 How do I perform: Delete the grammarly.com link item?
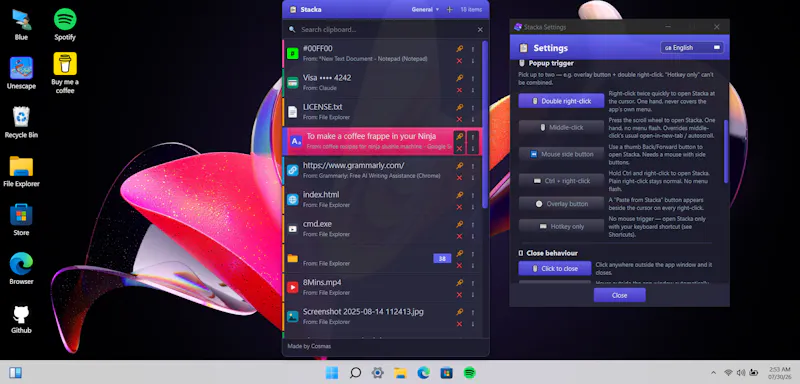tap(459, 177)
